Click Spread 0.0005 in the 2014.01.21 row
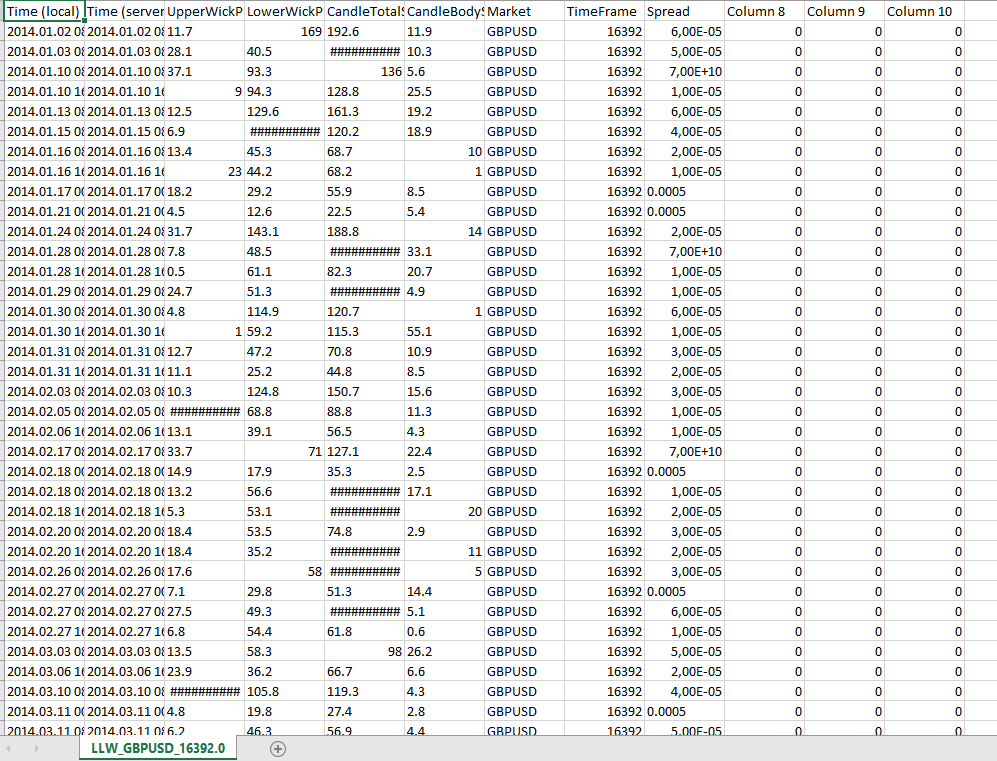 pos(685,212)
